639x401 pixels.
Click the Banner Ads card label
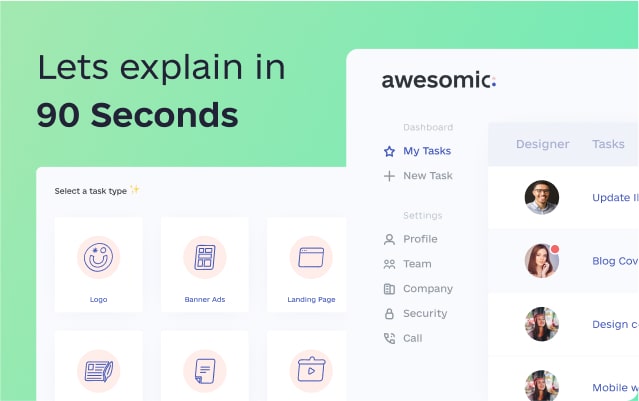(x=205, y=300)
